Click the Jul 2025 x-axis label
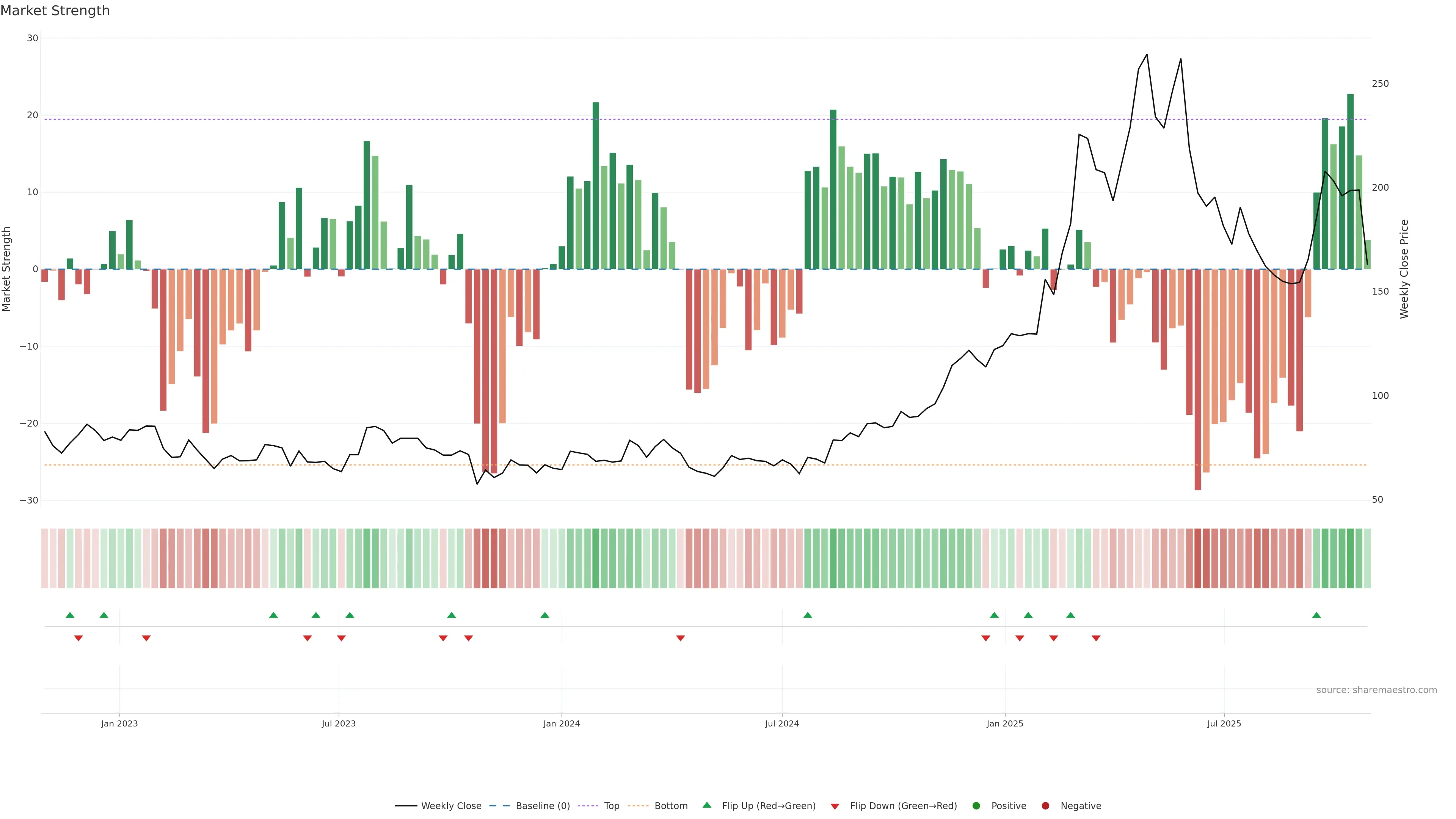The height and width of the screenshot is (819, 1456). click(x=1224, y=723)
